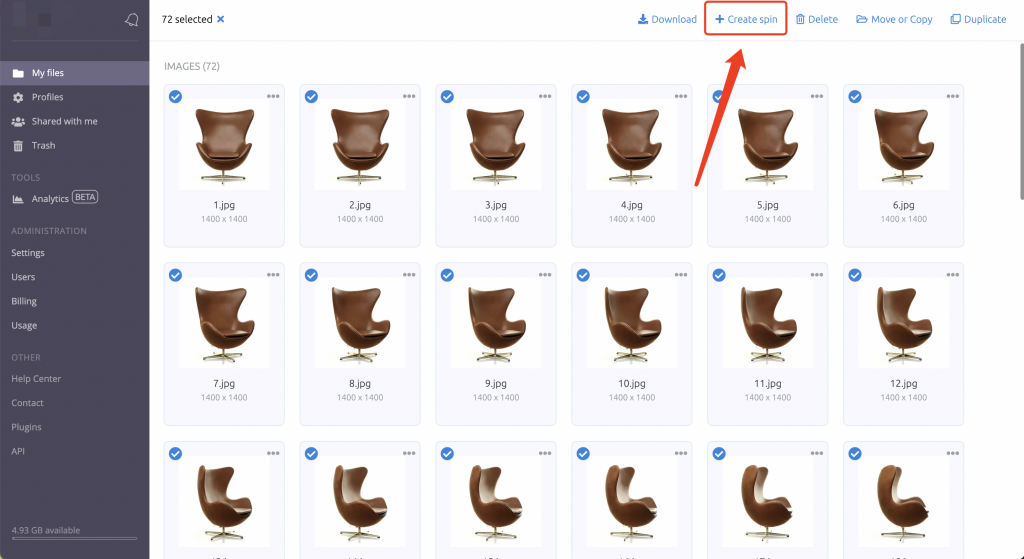The height and width of the screenshot is (559, 1024).
Task: Clear the 72 selected items with X
Action: click(221, 19)
